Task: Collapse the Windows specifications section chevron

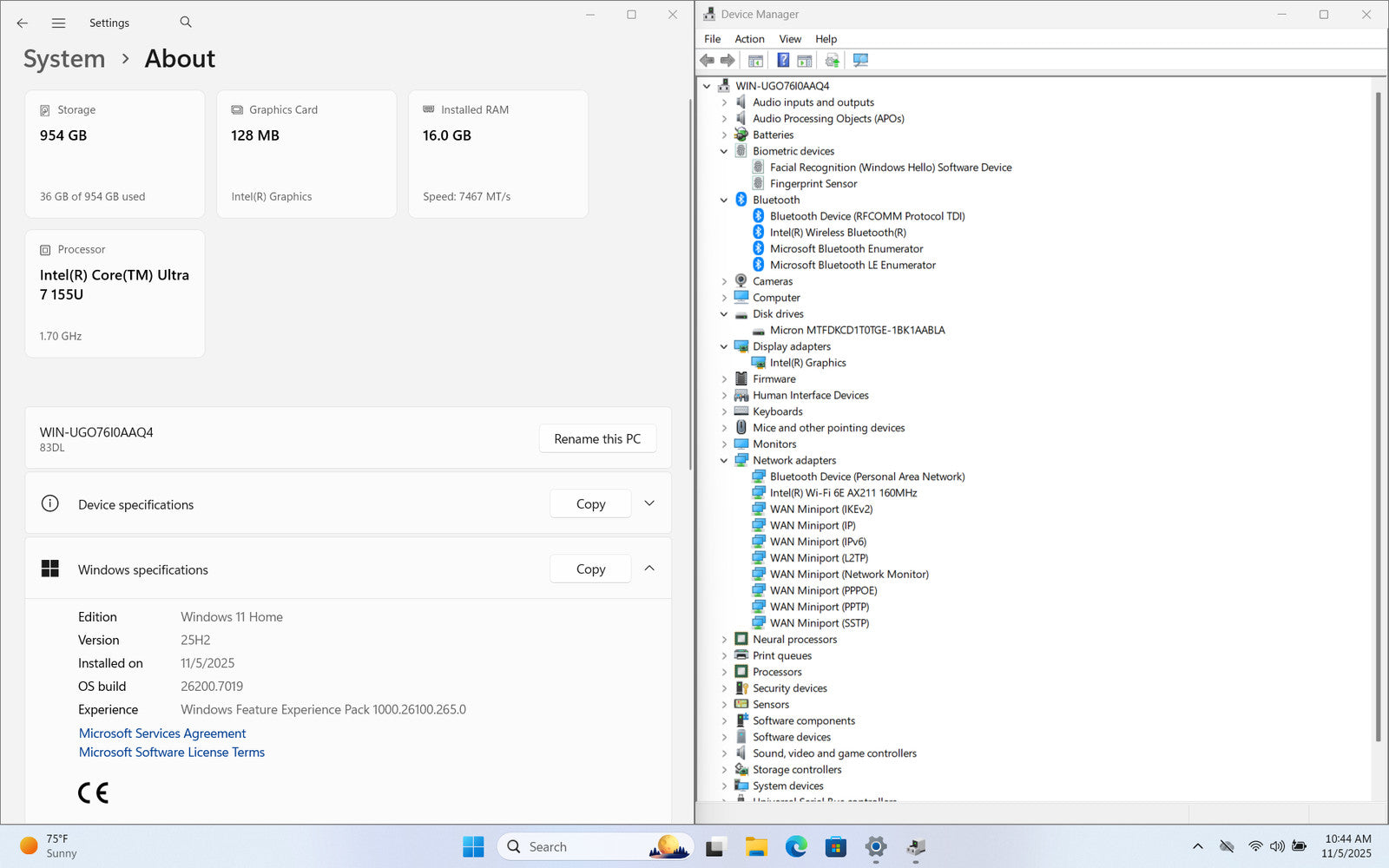Action: pos(649,569)
